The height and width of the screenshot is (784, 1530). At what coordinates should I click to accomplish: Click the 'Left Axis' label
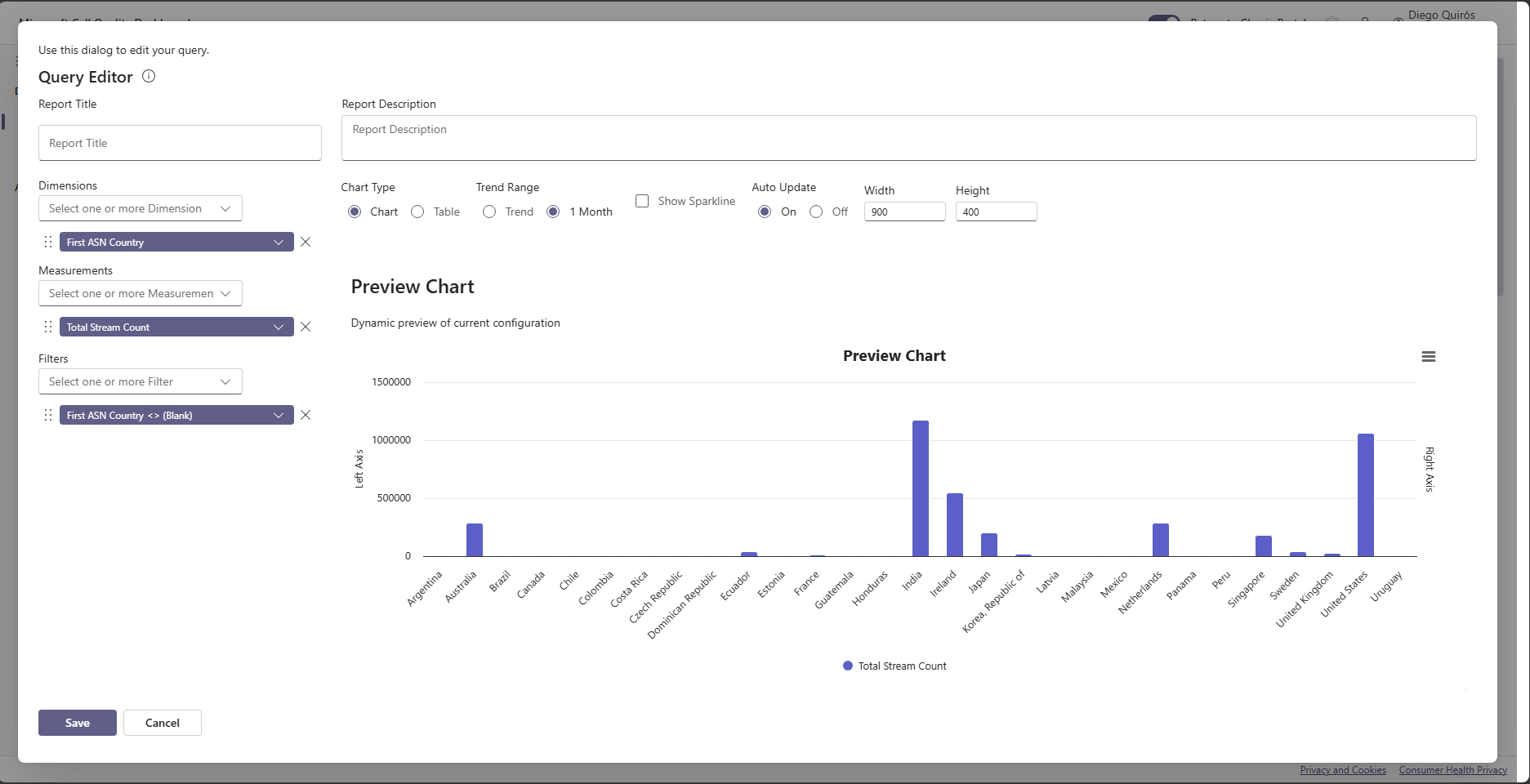(359, 469)
